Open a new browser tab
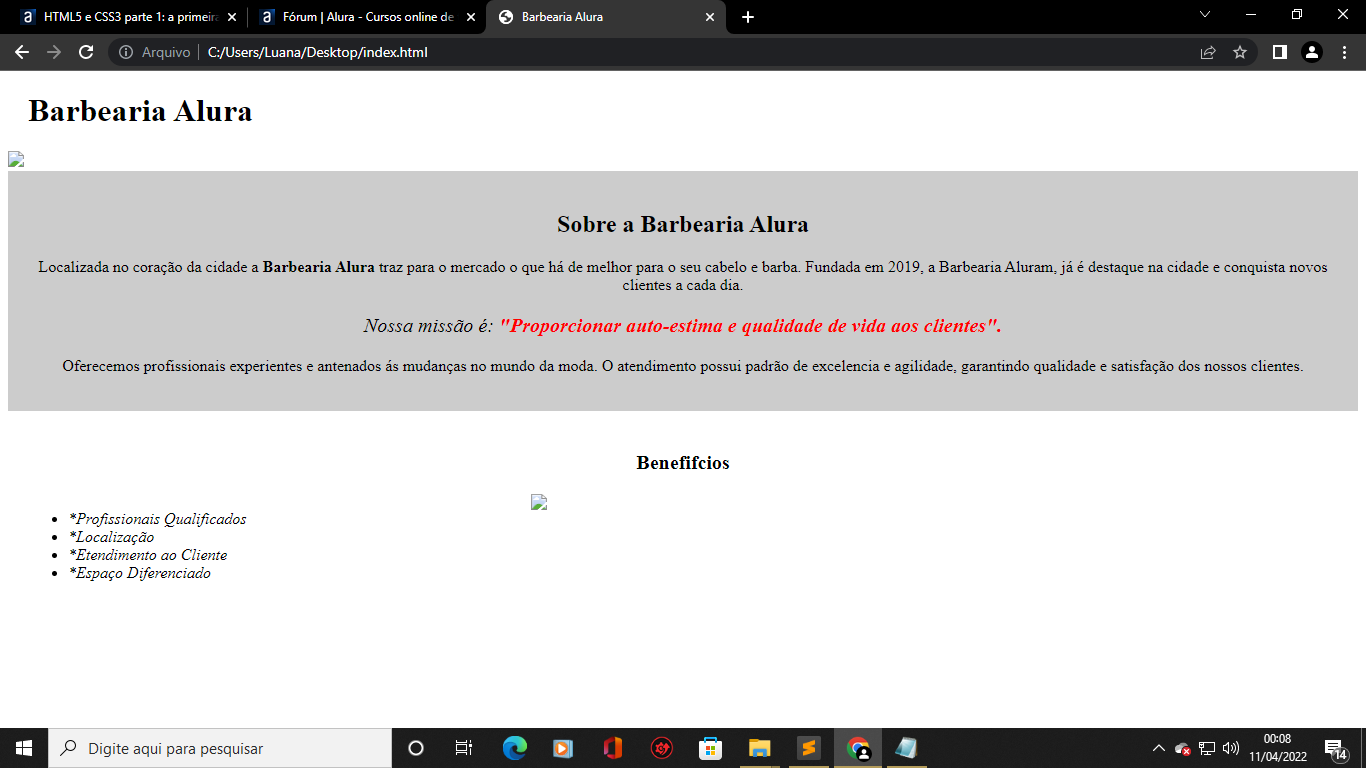Screen dimensions: 1366x768 click(x=748, y=17)
